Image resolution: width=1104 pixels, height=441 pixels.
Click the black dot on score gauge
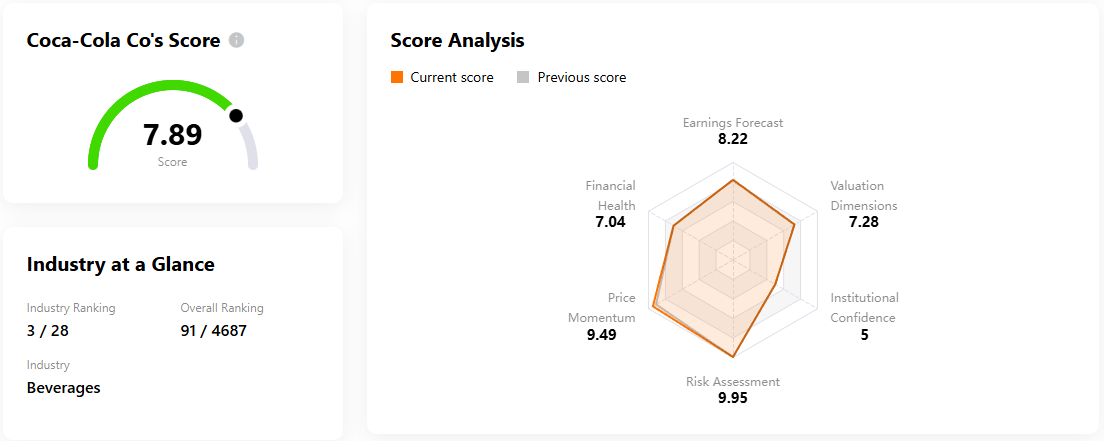[236, 116]
